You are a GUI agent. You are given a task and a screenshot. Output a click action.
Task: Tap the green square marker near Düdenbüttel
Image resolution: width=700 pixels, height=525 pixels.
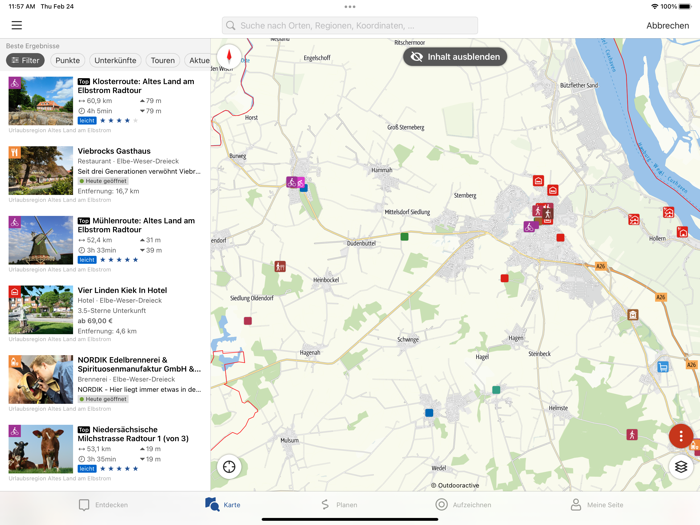[404, 237]
